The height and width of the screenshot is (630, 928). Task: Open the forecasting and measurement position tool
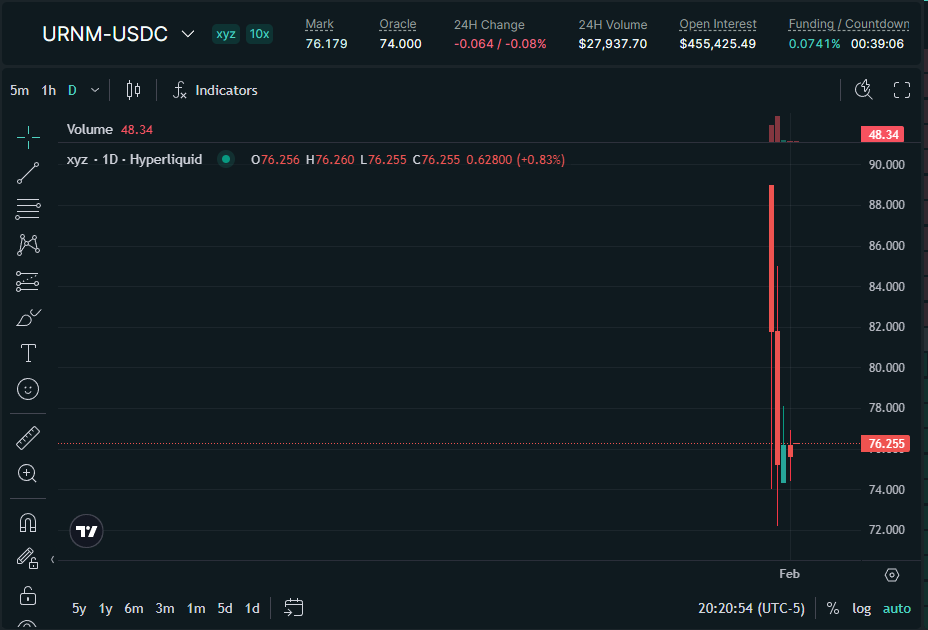(x=28, y=281)
